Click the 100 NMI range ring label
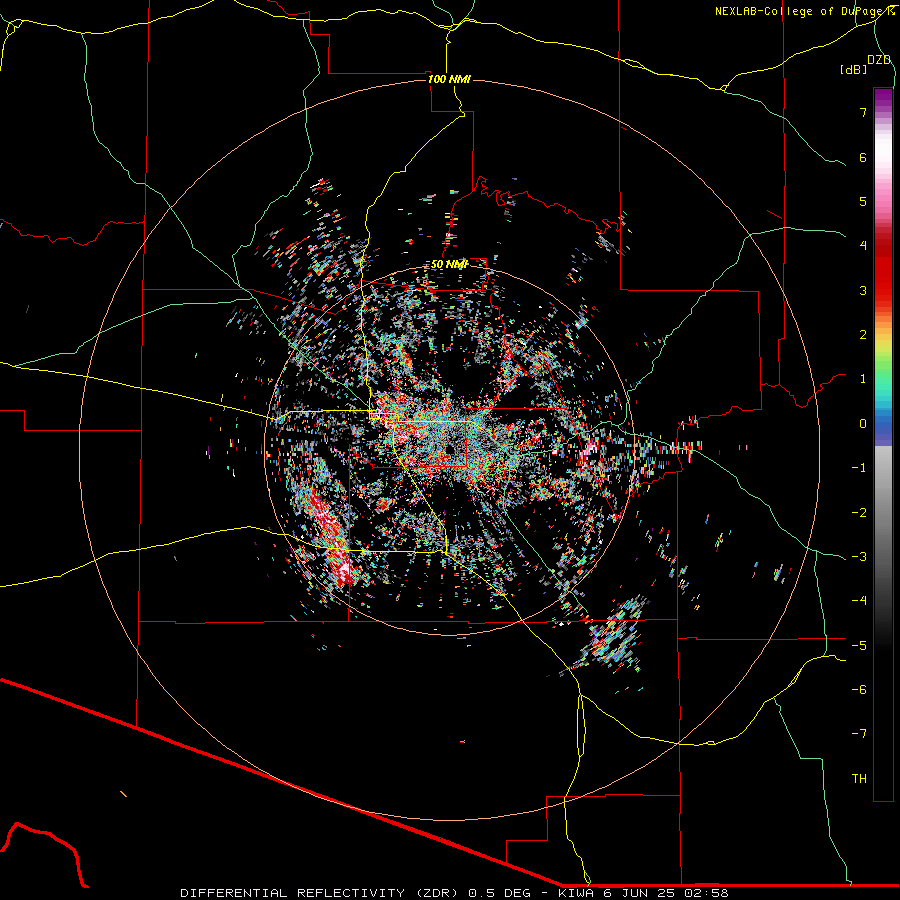 449,79
